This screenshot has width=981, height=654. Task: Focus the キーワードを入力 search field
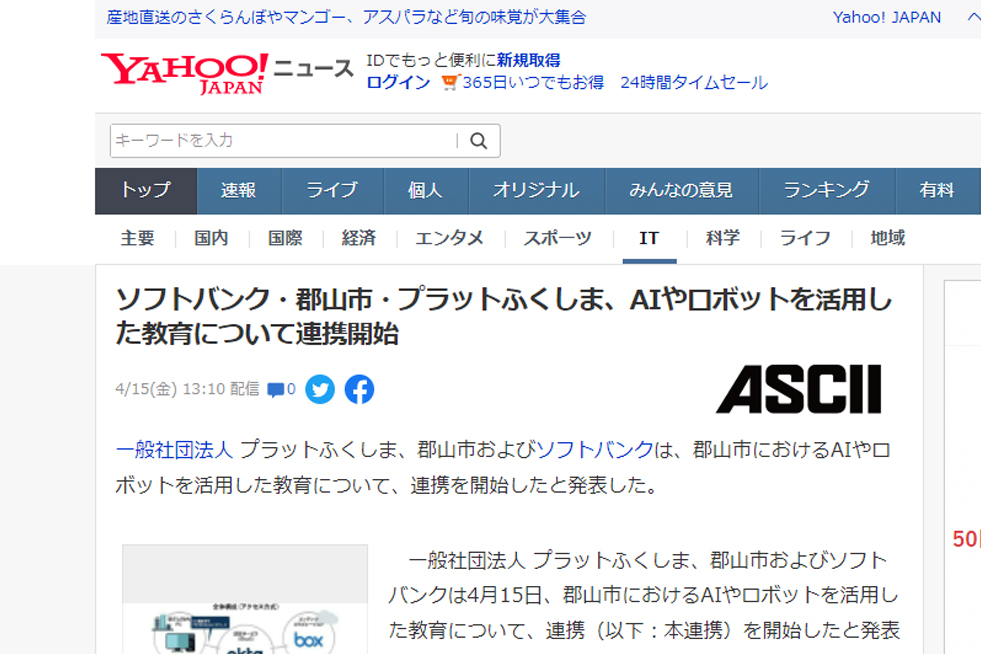[x=285, y=141]
